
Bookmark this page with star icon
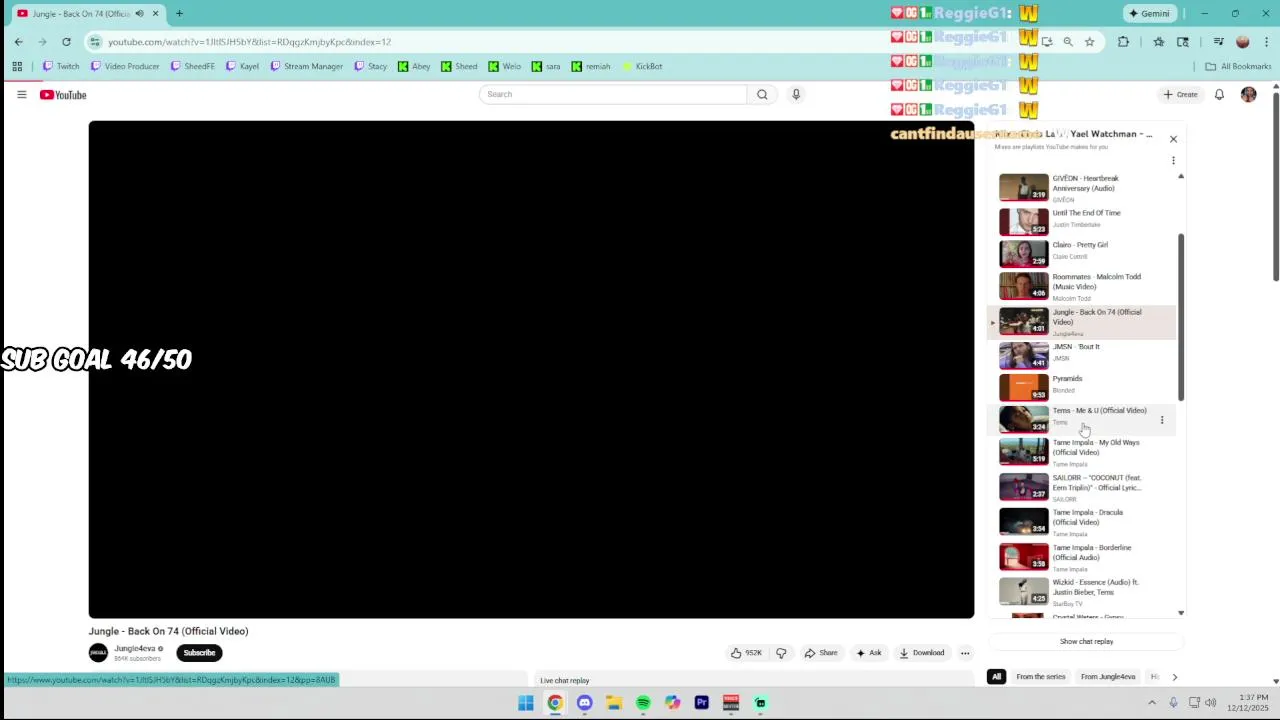(1089, 42)
